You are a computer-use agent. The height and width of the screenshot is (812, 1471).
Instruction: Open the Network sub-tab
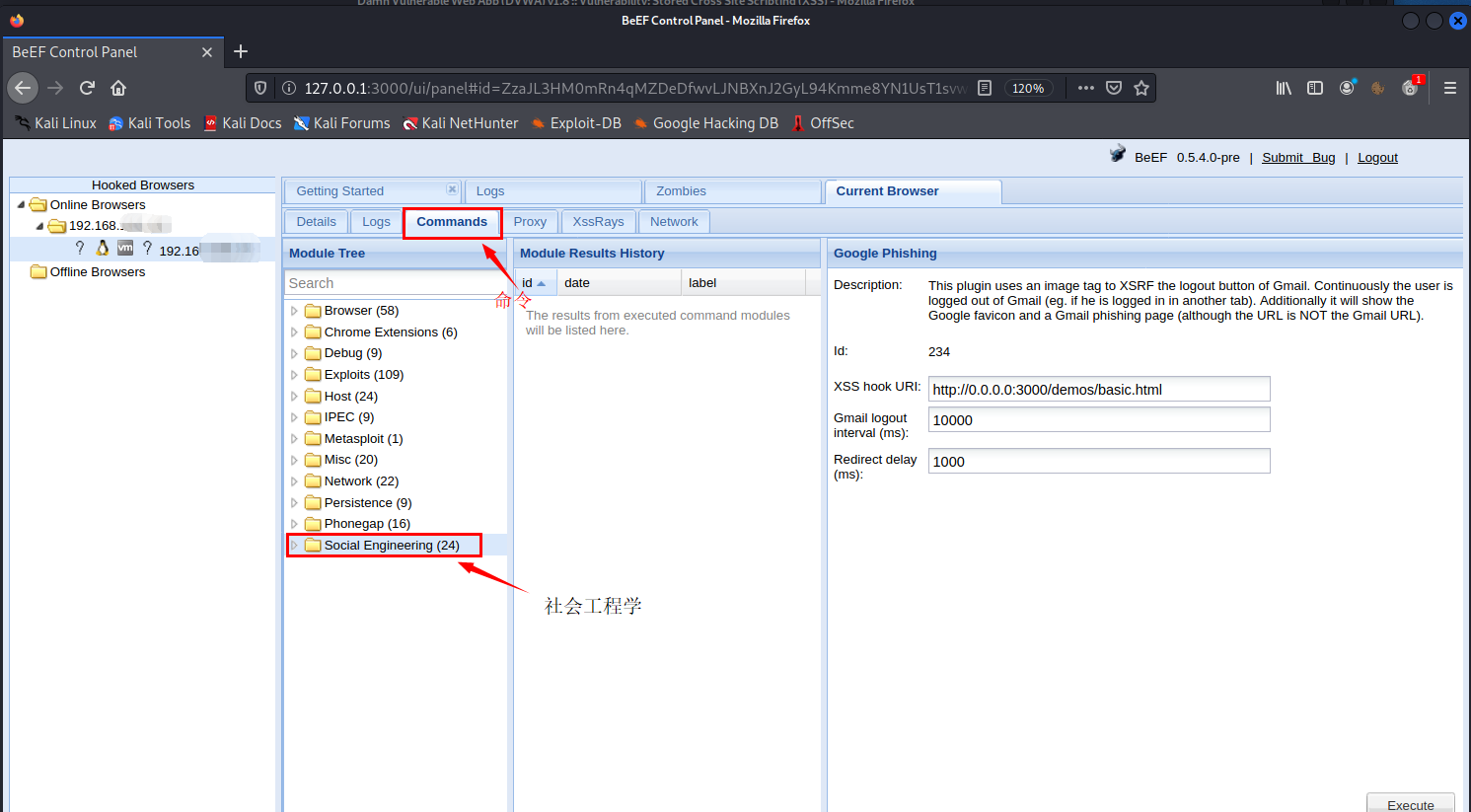tap(674, 222)
